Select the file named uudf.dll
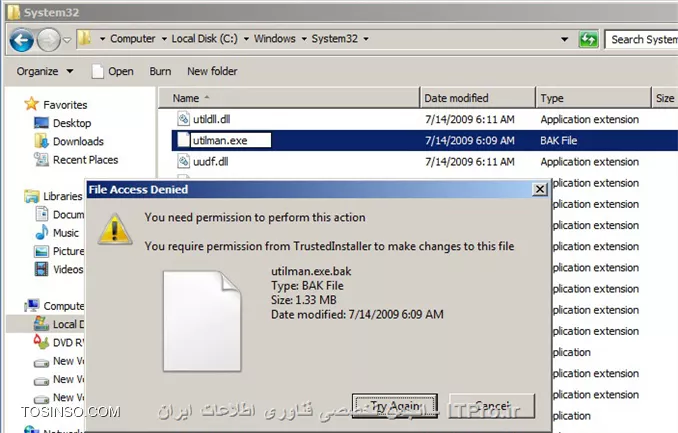This screenshot has width=678, height=433. tap(211, 161)
